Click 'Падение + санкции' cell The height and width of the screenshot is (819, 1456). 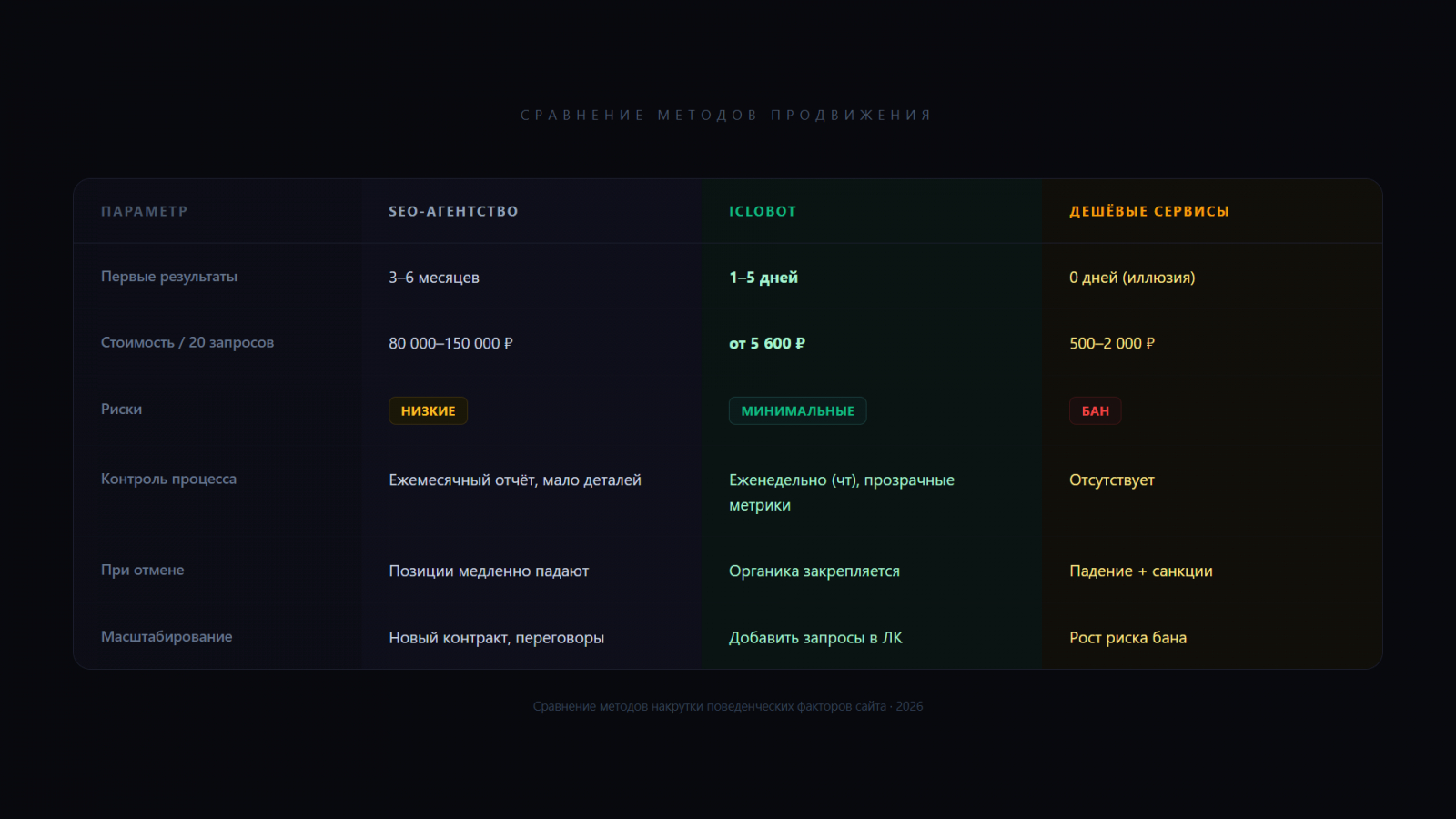(x=1141, y=571)
